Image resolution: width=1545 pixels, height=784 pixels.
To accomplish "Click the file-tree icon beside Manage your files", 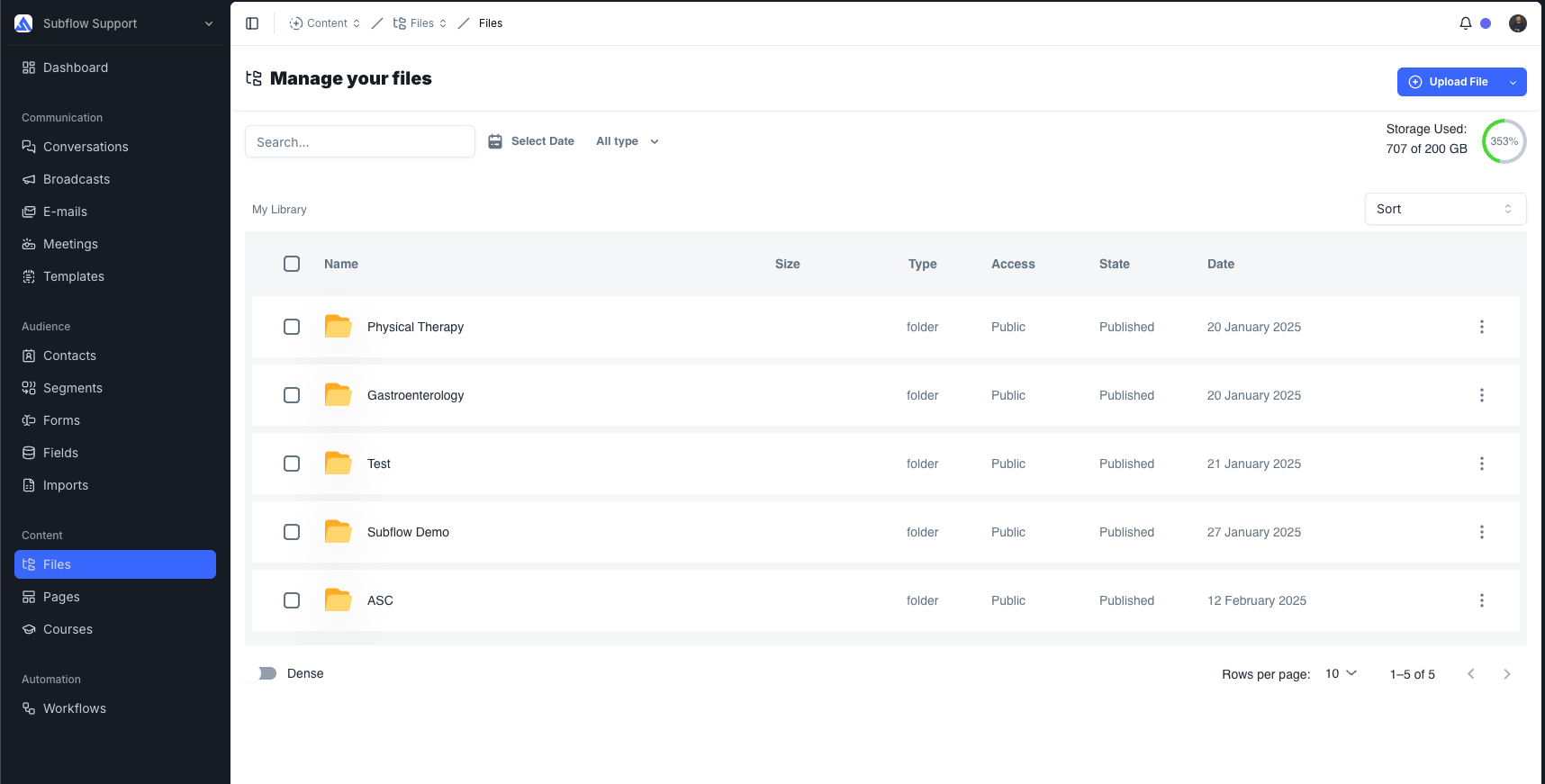I will (254, 79).
